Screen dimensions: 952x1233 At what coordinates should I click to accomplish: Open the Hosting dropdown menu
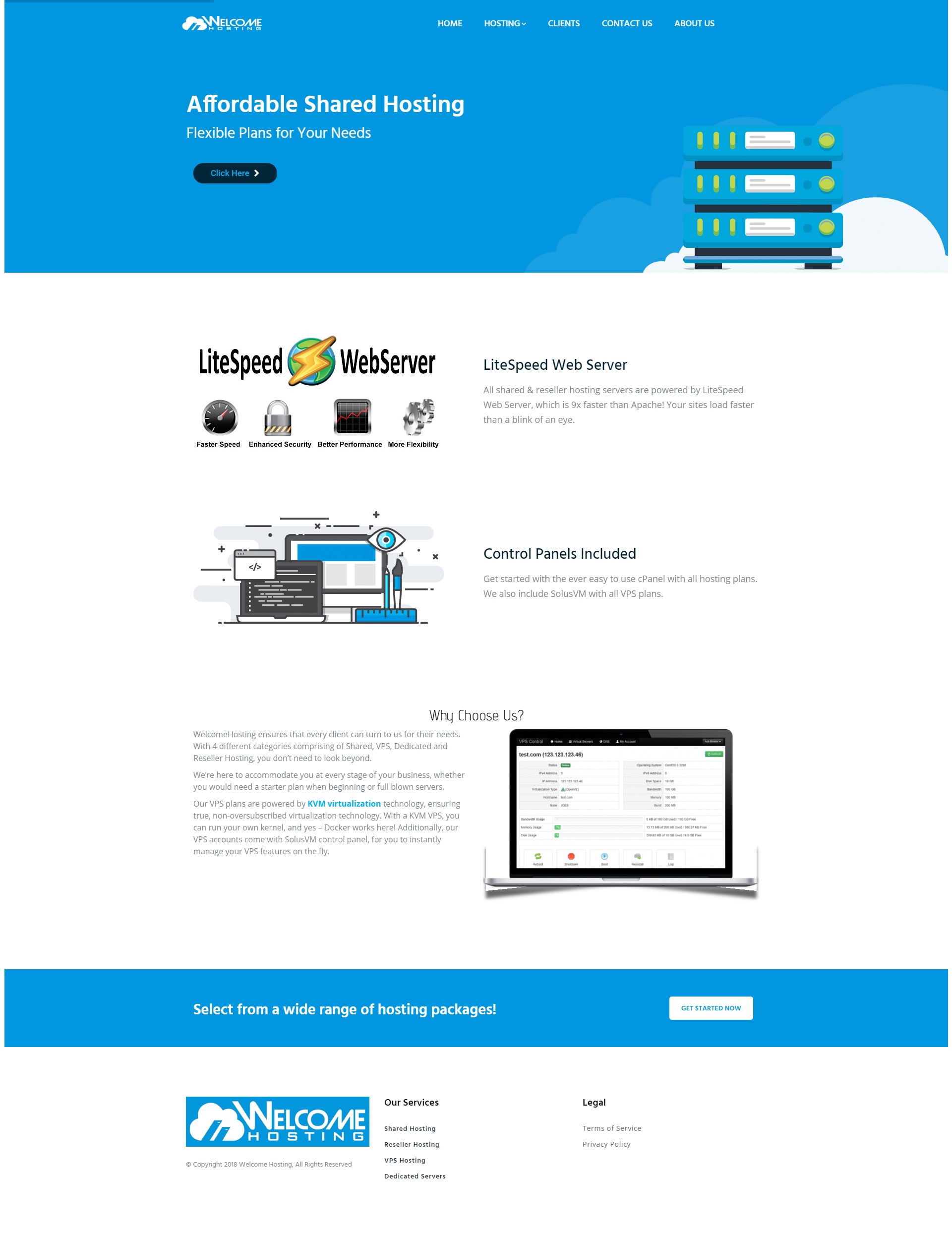point(504,23)
